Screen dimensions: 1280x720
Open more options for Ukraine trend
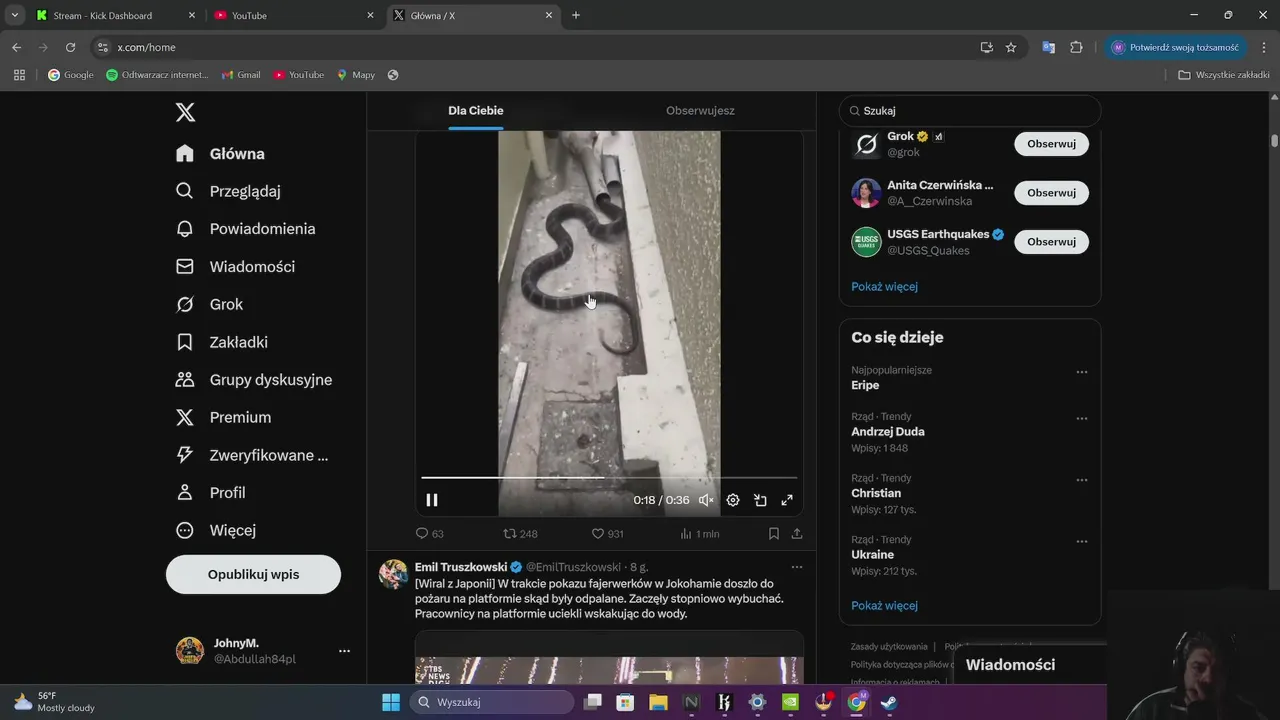(x=1081, y=542)
